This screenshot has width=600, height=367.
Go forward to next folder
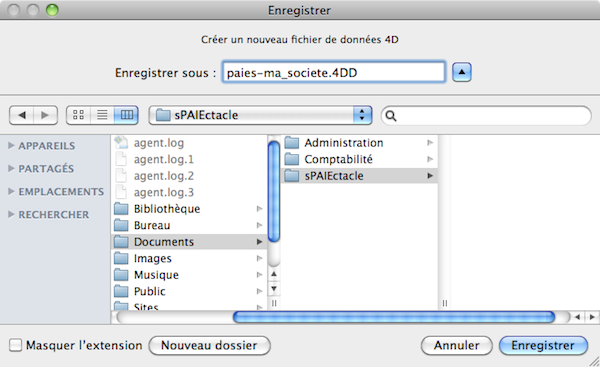click(45, 115)
